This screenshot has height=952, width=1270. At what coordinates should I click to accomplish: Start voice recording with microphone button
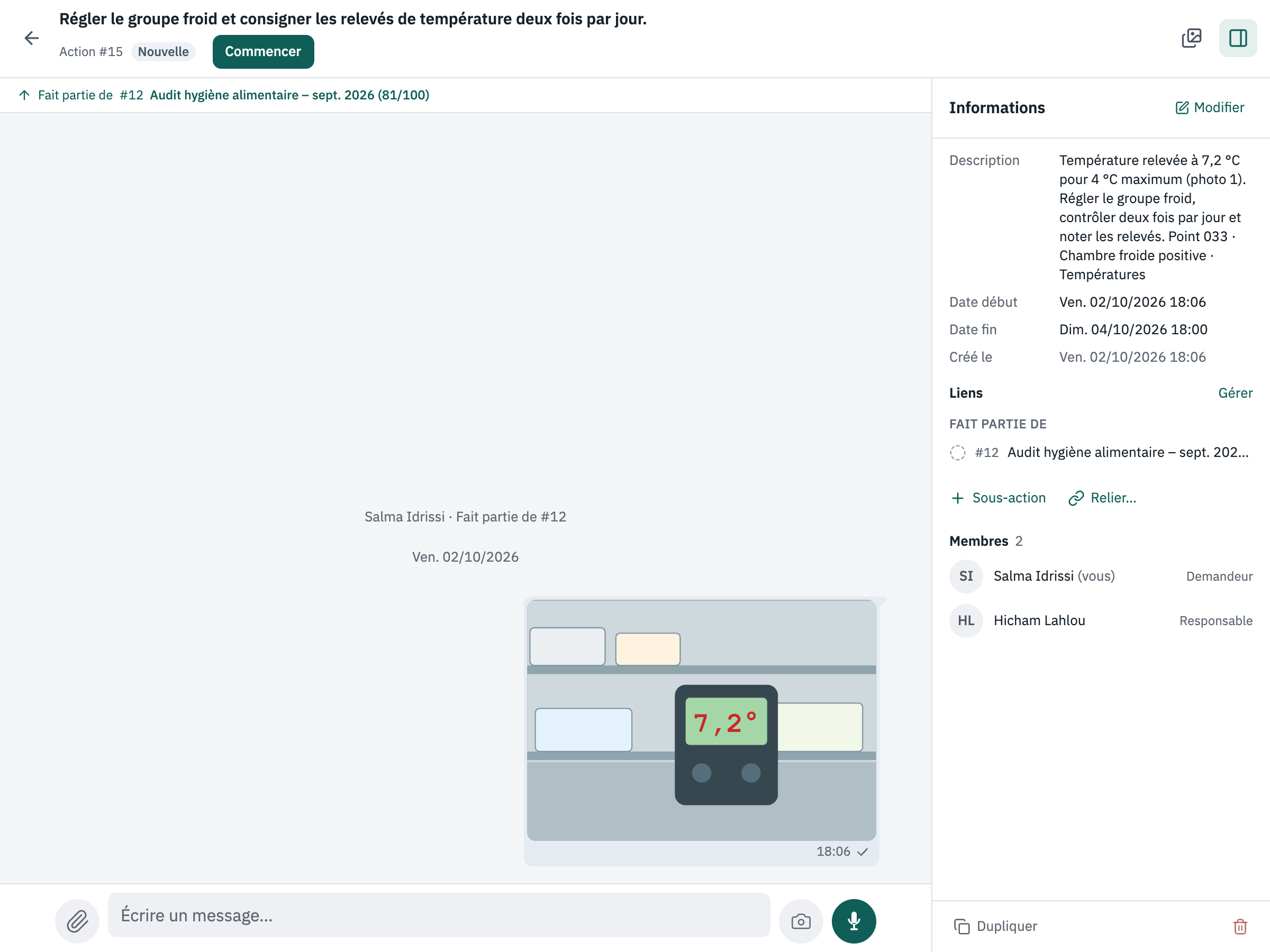[854, 921]
